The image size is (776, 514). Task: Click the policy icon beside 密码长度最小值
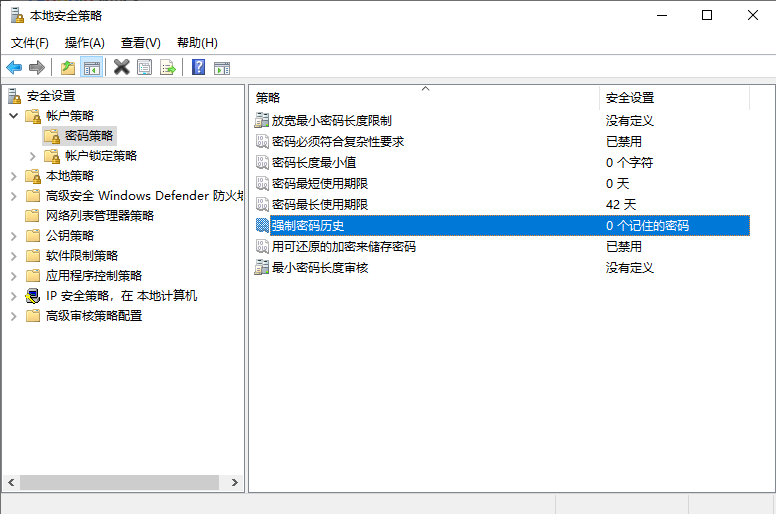click(x=262, y=162)
